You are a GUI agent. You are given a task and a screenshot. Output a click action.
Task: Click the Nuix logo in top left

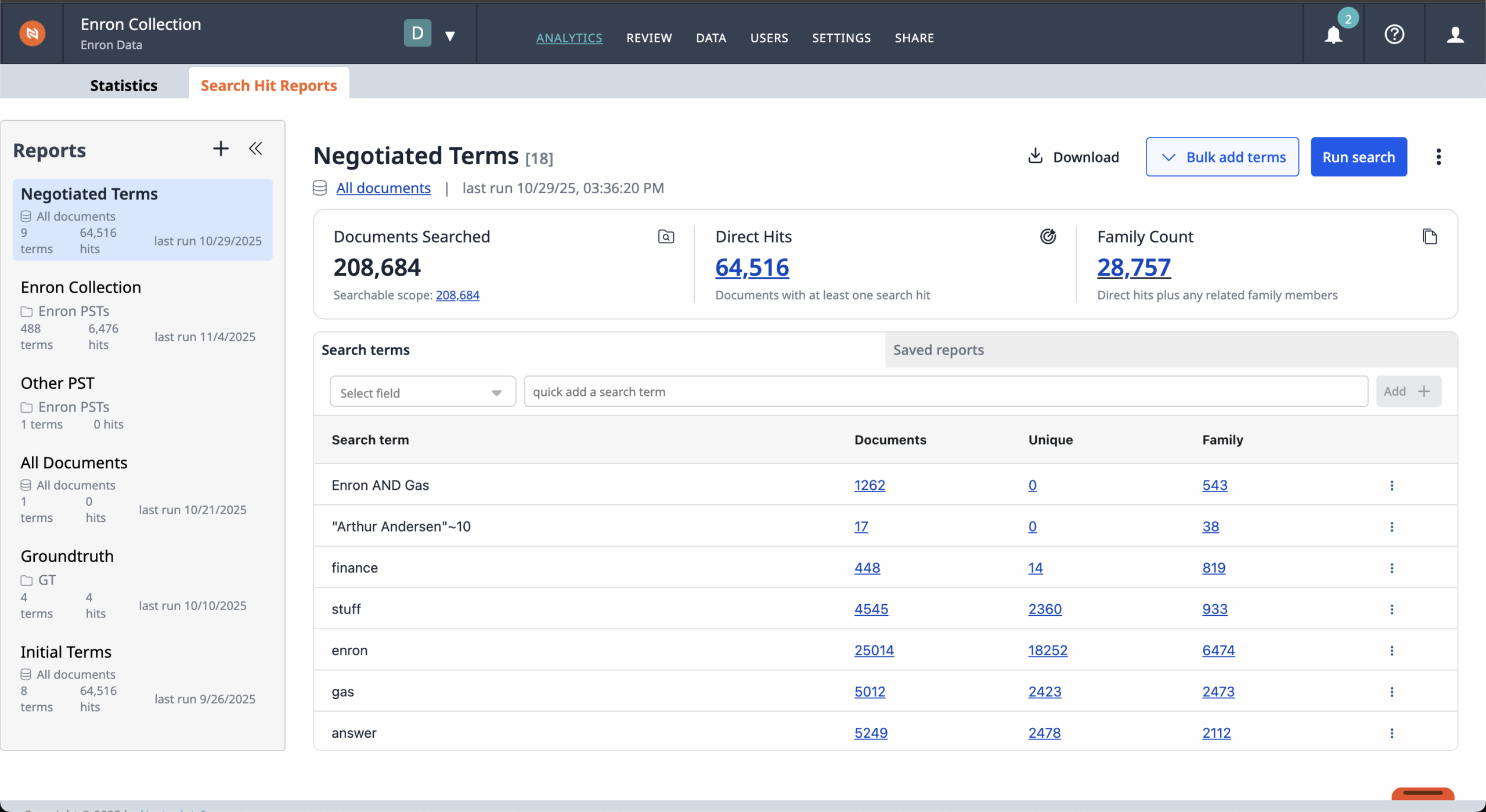(33, 33)
